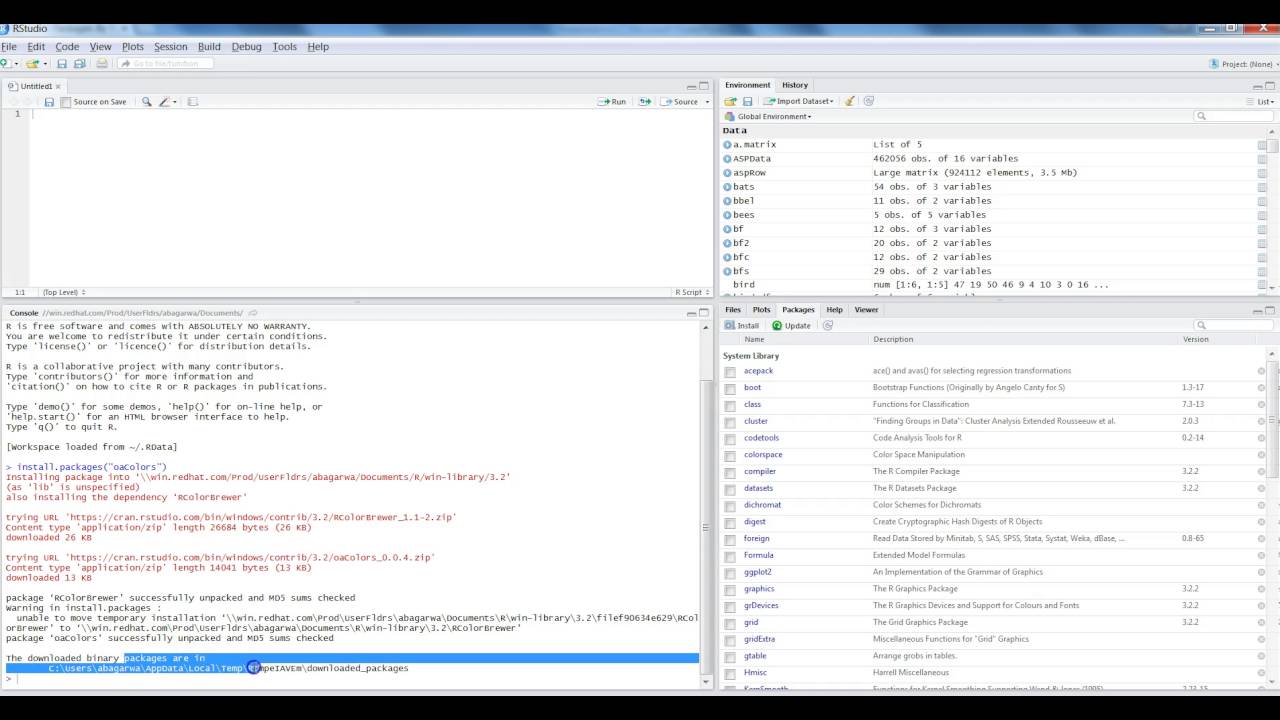Remove the cluster package with its x icon
This screenshot has width=1280, height=720.
[1261, 422]
